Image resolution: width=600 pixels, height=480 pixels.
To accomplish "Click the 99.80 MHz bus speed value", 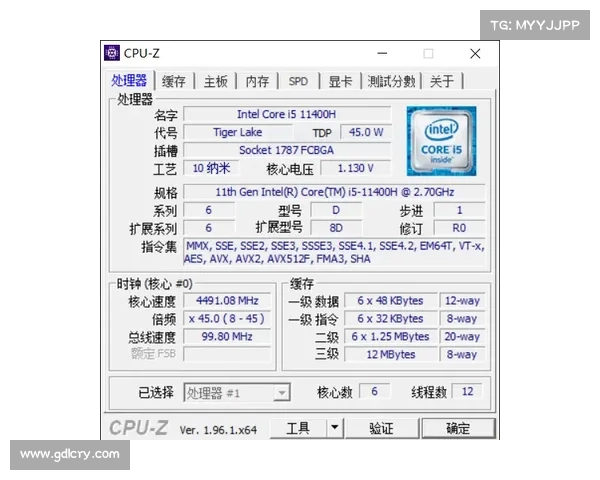I will click(x=227, y=336).
